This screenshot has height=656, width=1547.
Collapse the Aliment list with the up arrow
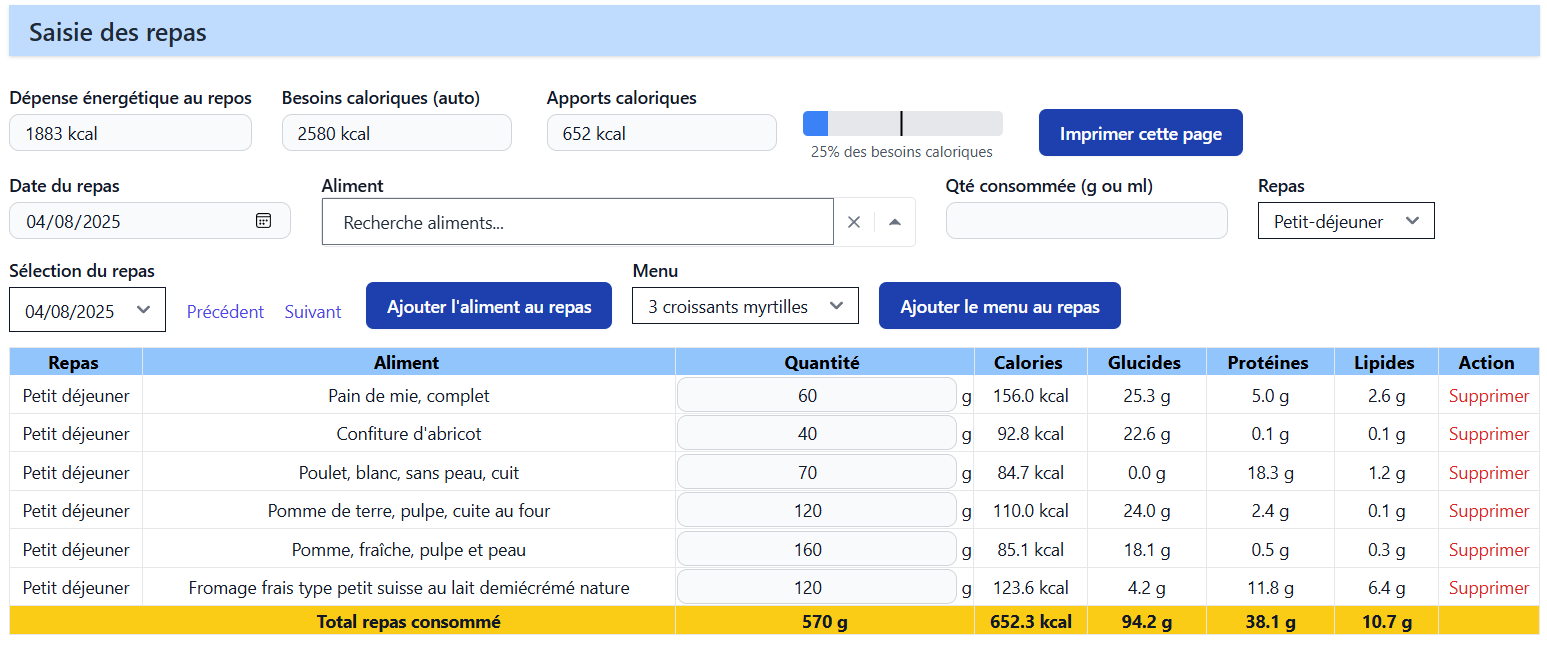[895, 222]
